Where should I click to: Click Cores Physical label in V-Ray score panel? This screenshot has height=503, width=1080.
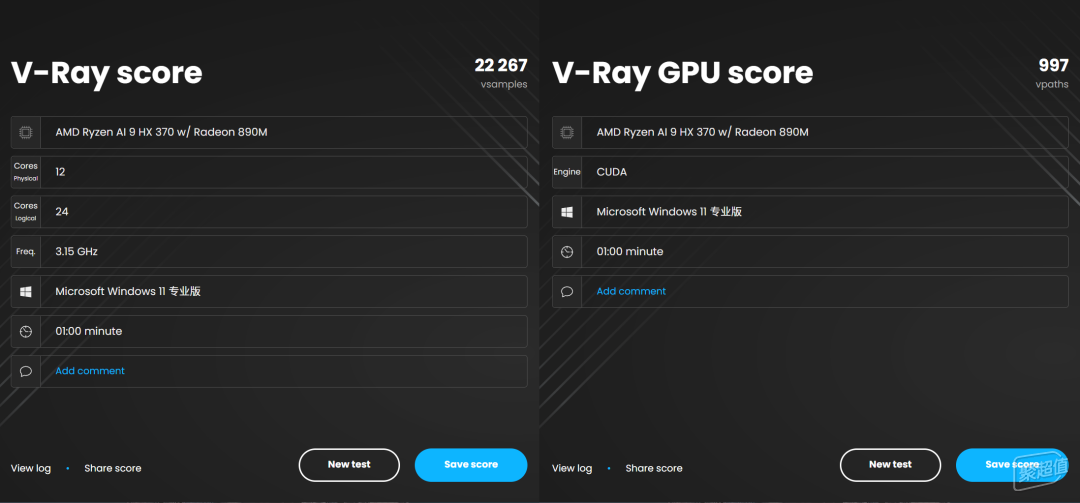coord(25,172)
